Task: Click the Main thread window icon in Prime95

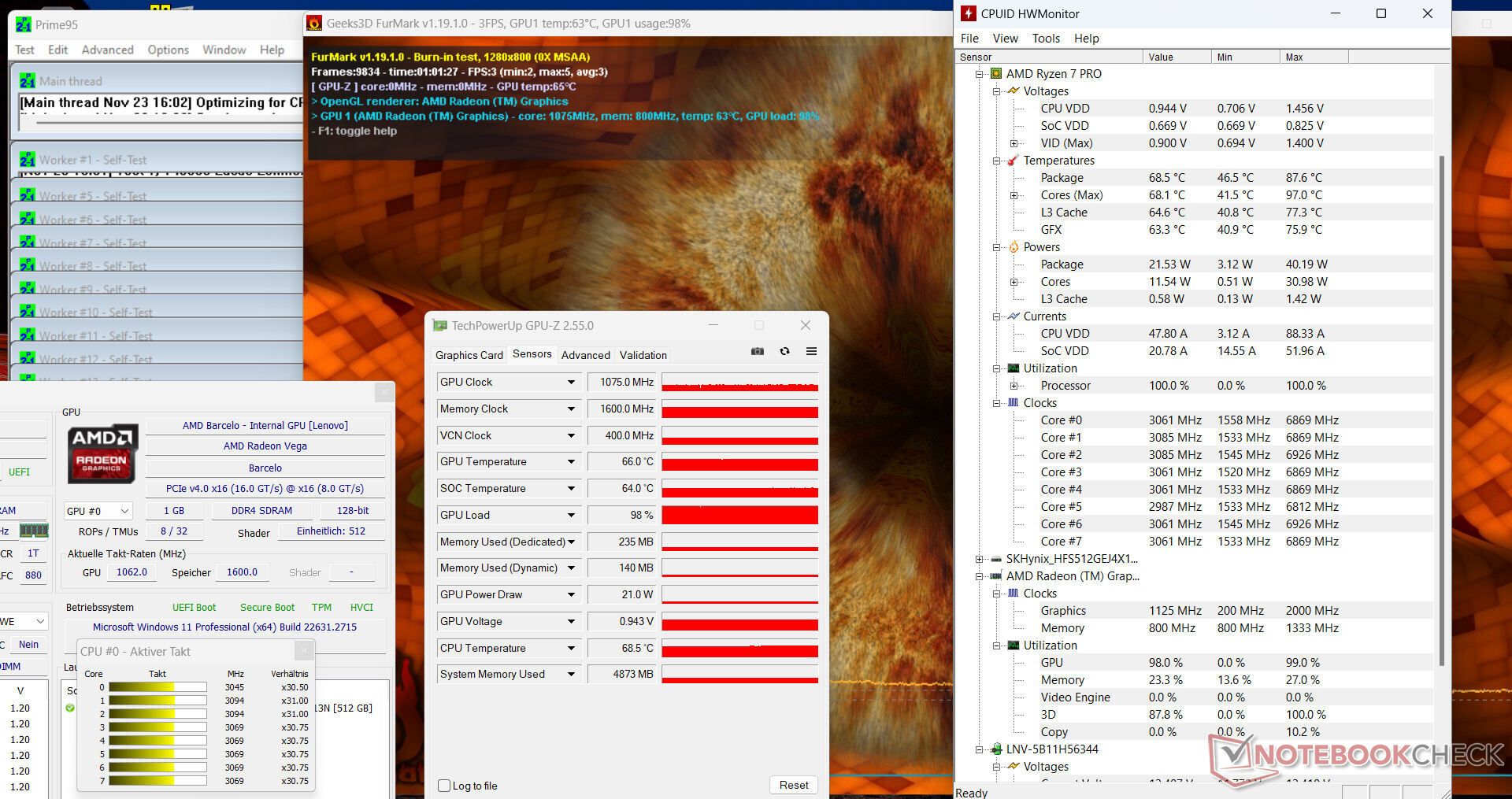Action: point(28,81)
